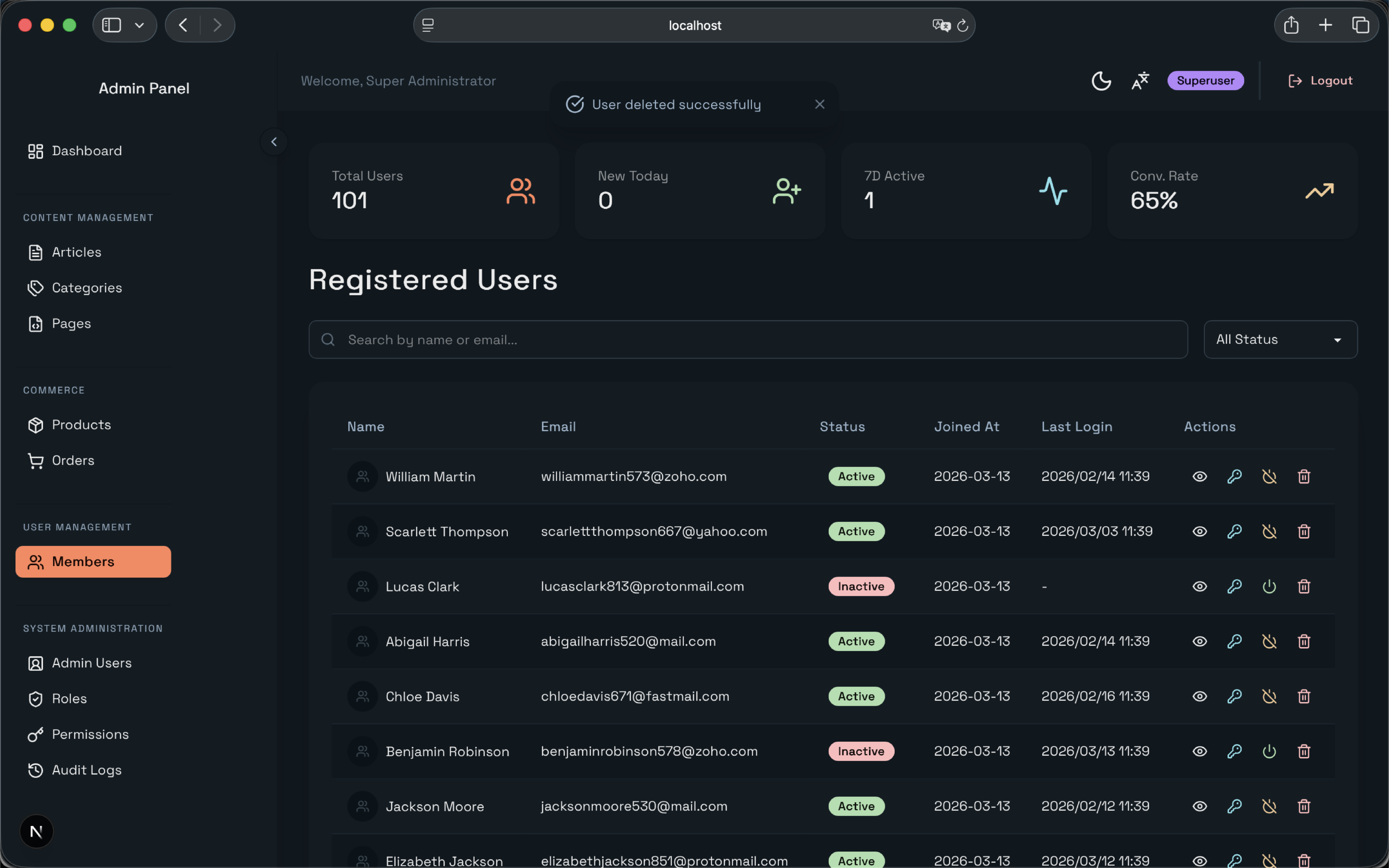
Task: Toggle dark mode moon icon
Action: (1101, 81)
